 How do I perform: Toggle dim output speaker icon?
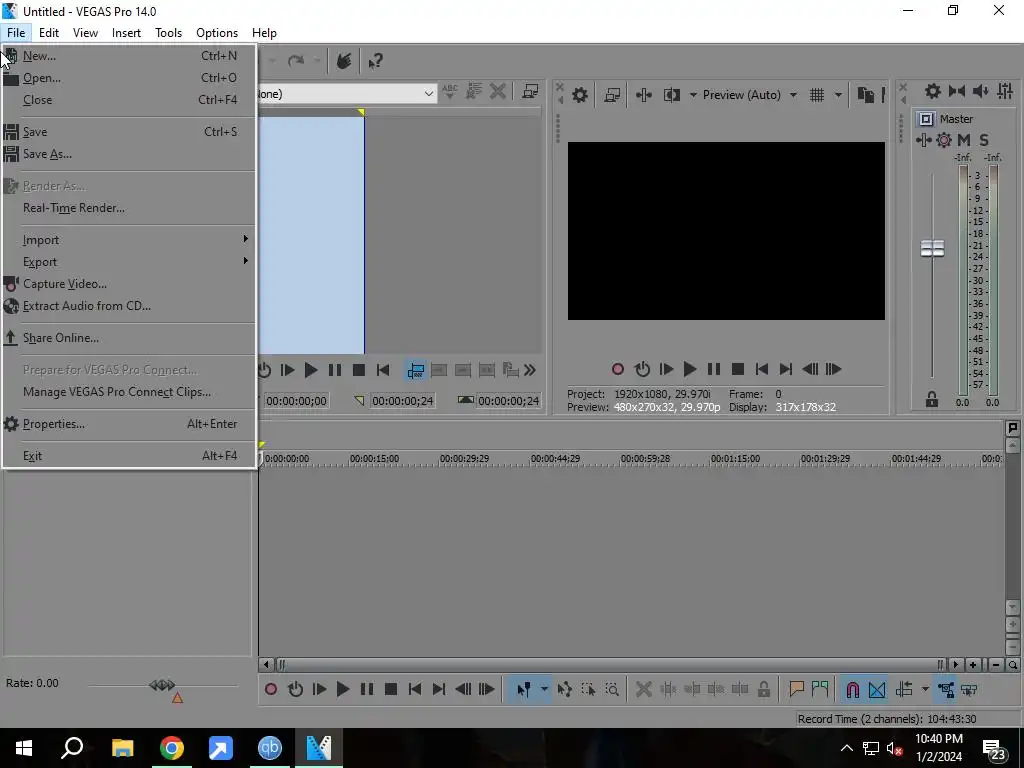click(981, 91)
